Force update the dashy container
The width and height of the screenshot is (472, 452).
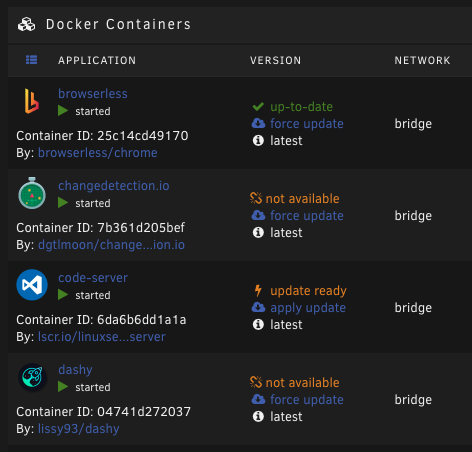(307, 400)
